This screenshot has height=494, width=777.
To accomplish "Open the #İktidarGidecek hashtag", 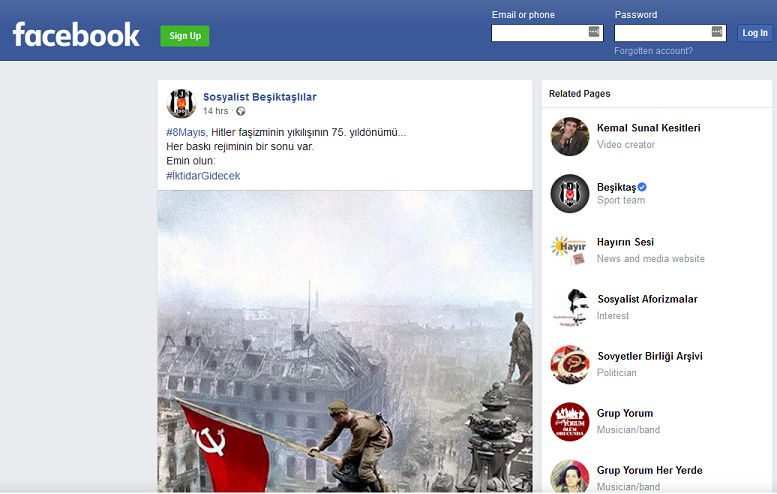I will coord(203,175).
